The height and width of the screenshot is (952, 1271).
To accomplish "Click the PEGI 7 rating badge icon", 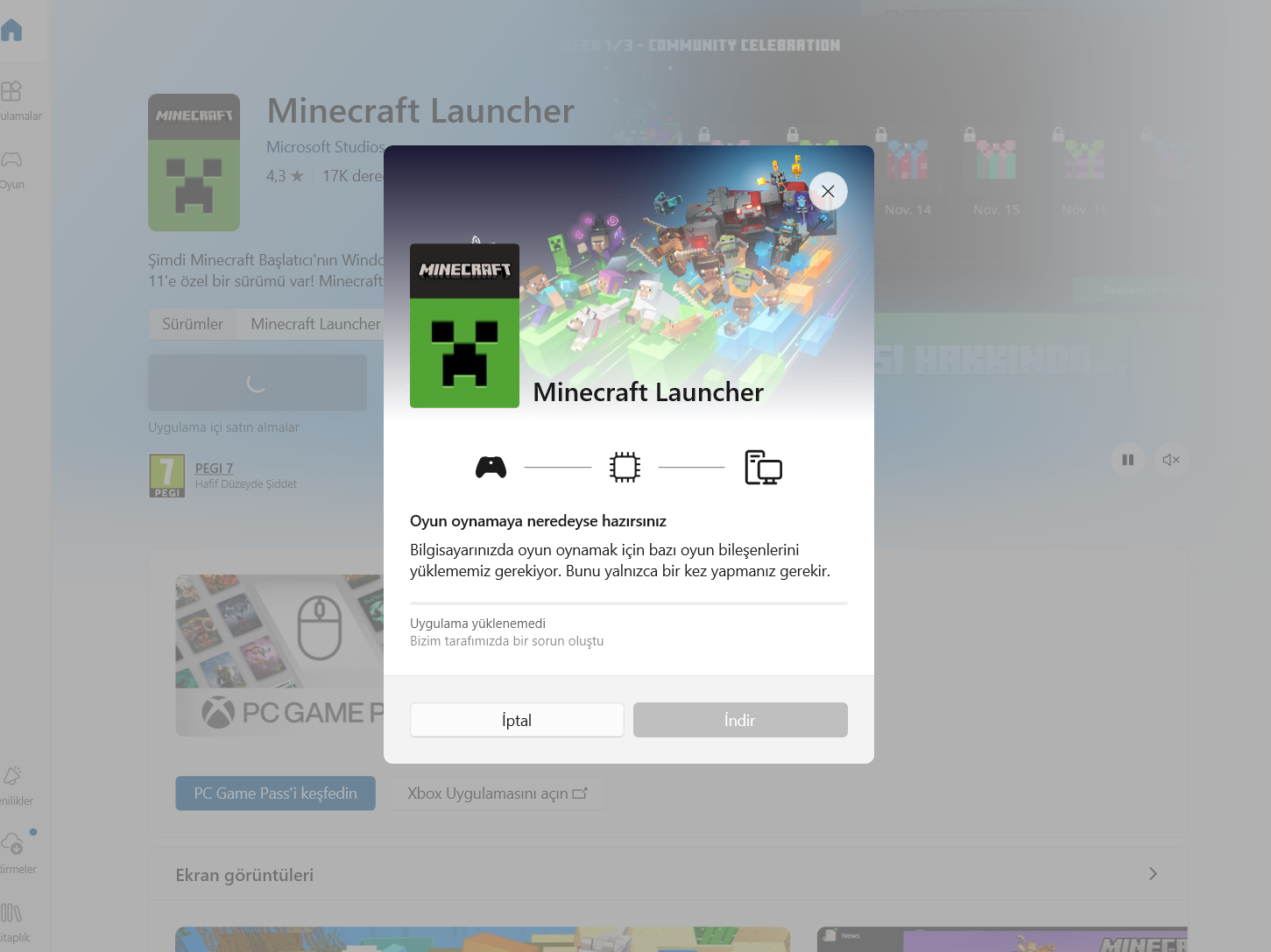I will 166,476.
